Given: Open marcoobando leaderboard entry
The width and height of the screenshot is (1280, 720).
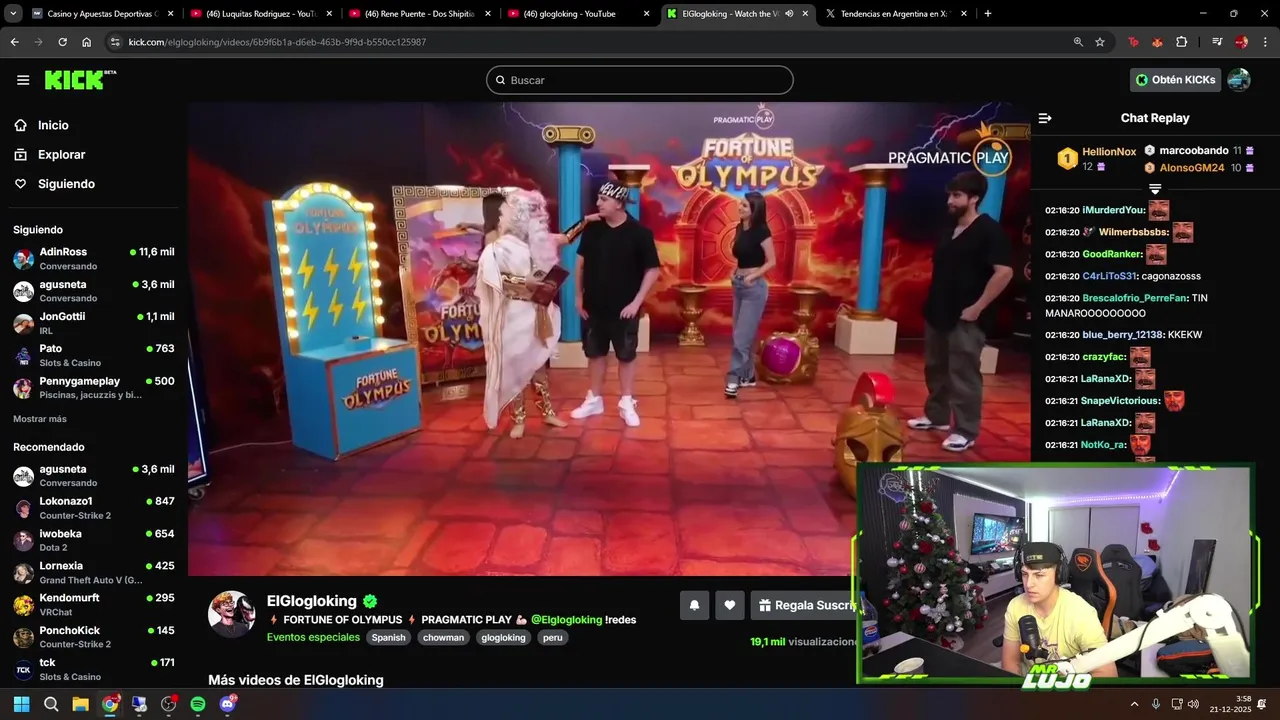Looking at the screenshot, I should (x=1198, y=150).
